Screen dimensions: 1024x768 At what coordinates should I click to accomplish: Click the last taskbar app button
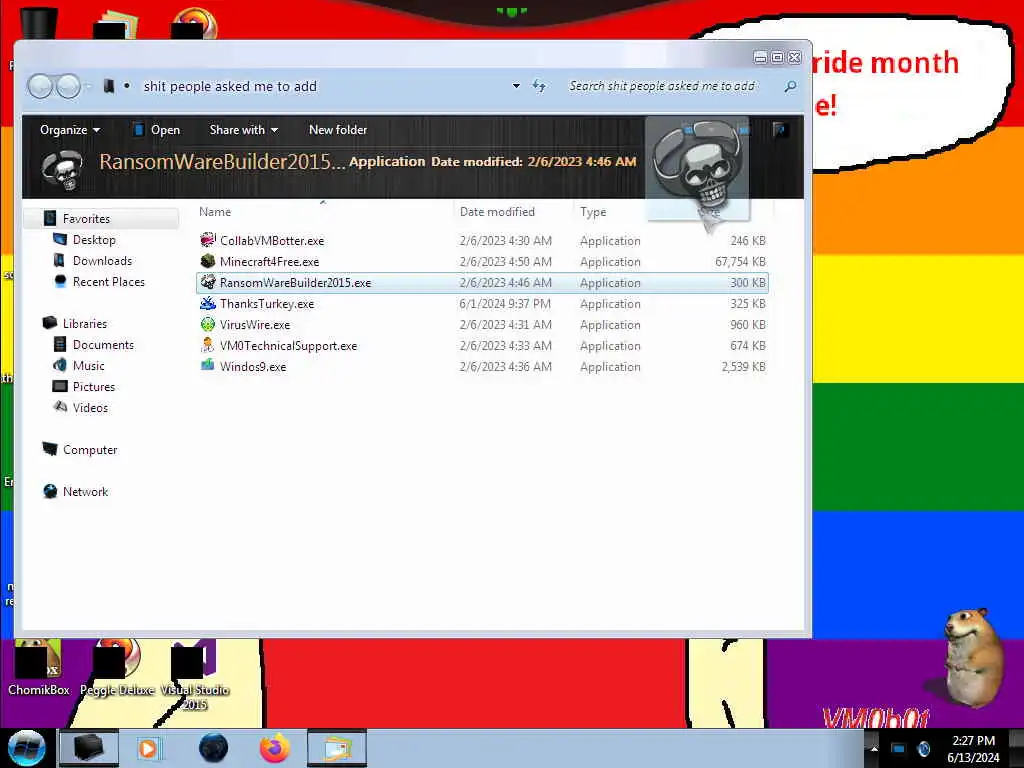click(337, 748)
